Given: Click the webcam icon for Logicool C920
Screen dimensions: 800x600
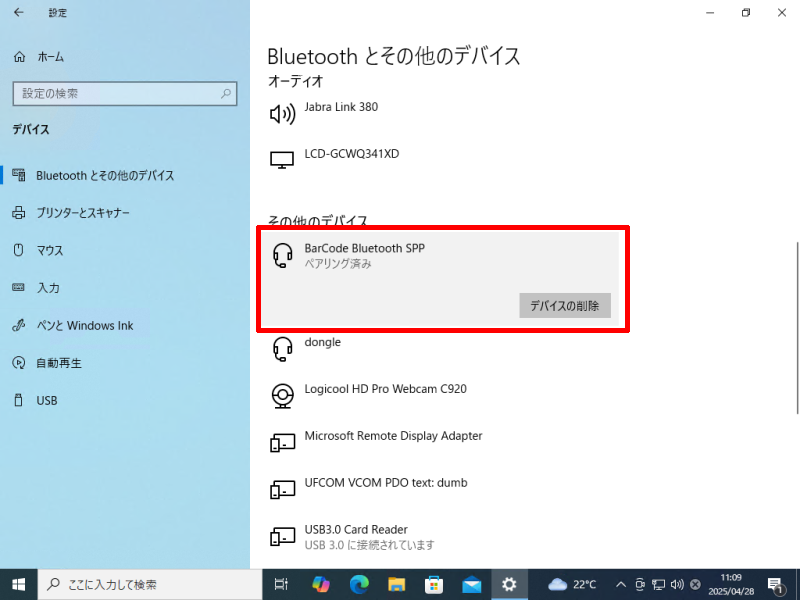Looking at the screenshot, I should pos(282,396).
